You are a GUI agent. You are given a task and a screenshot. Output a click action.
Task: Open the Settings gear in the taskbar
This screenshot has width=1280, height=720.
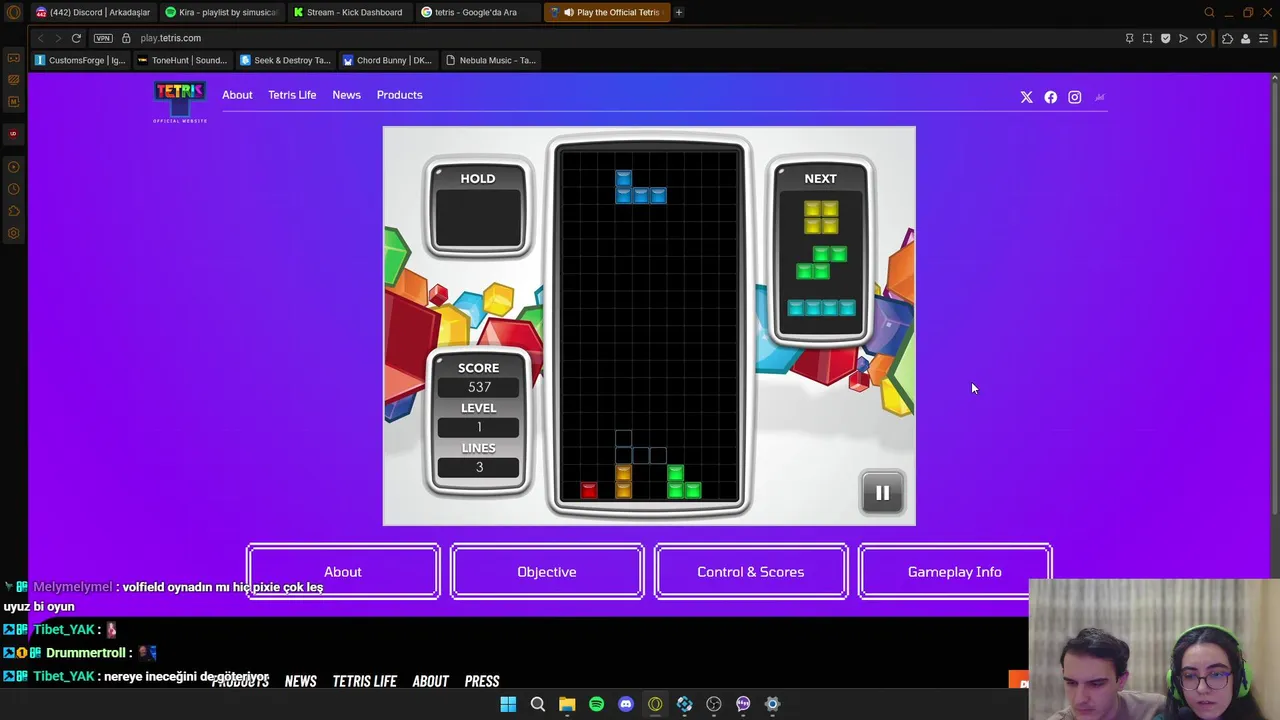772,704
